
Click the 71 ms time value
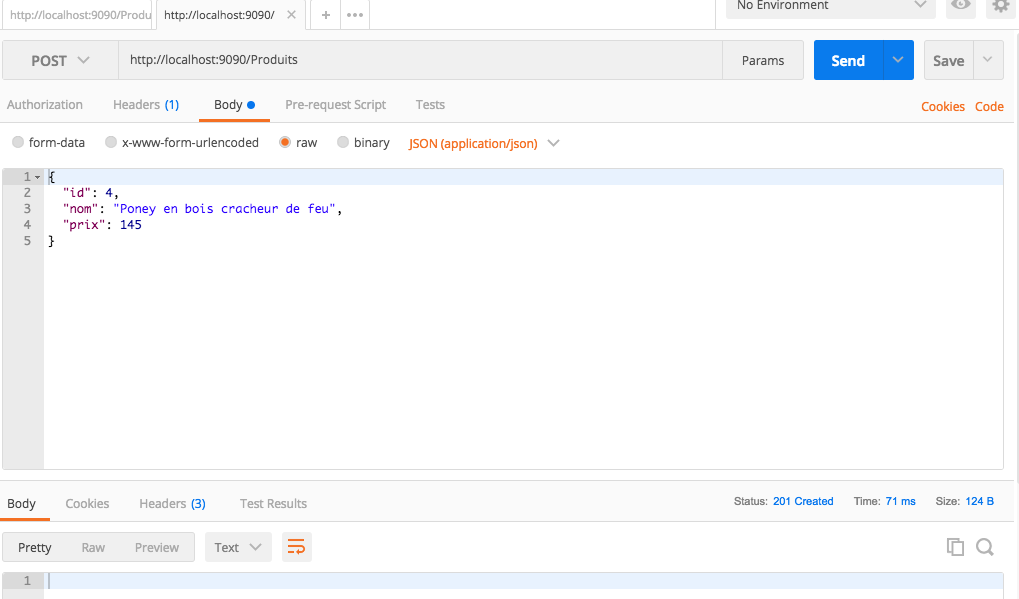tap(900, 501)
